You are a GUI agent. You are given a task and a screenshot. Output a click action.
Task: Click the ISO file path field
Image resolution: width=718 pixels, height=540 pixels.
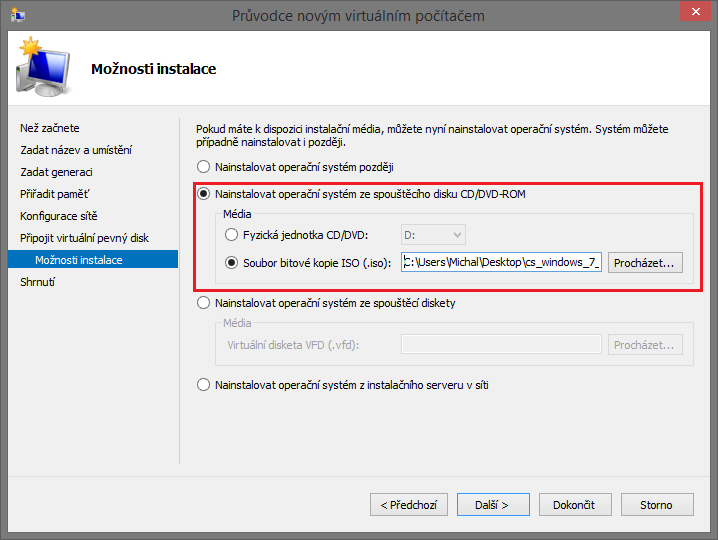tap(500, 263)
